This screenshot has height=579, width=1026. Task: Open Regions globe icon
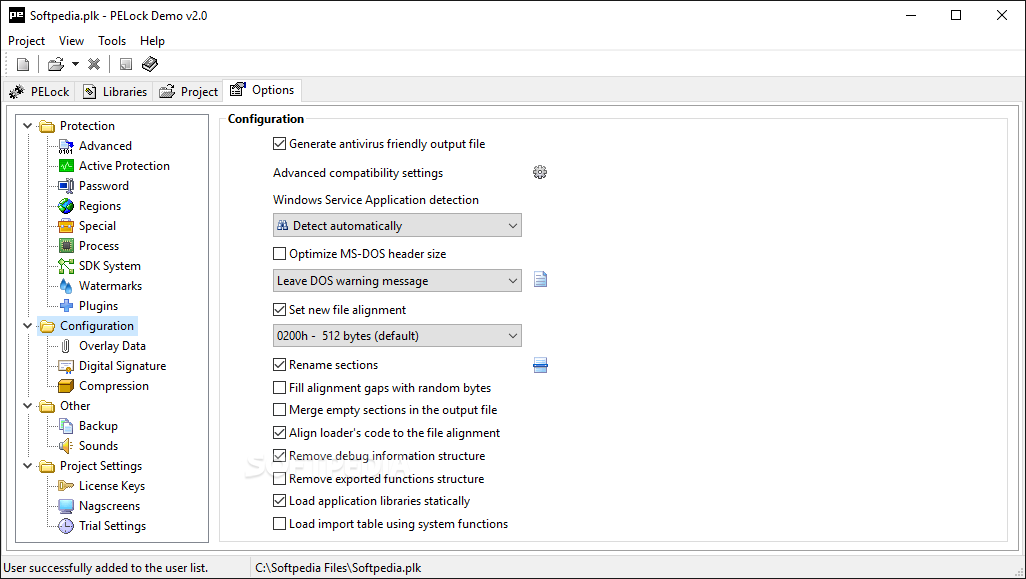[x=66, y=206]
